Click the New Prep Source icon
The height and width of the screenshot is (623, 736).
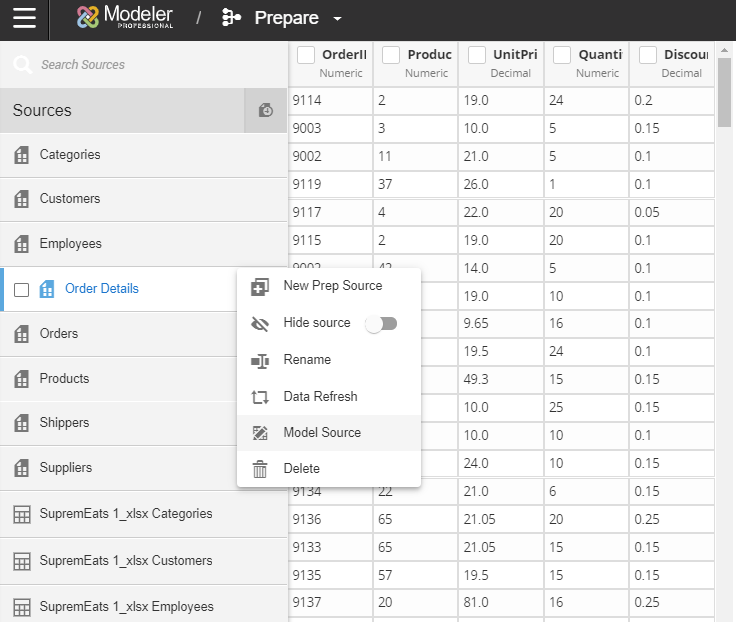pyautogui.click(x=260, y=286)
